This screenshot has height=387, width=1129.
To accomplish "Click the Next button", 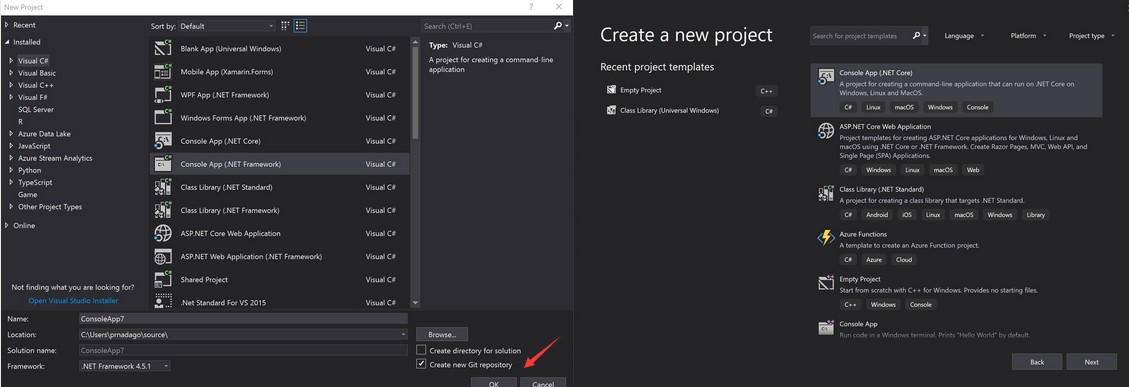I will (x=1092, y=362).
